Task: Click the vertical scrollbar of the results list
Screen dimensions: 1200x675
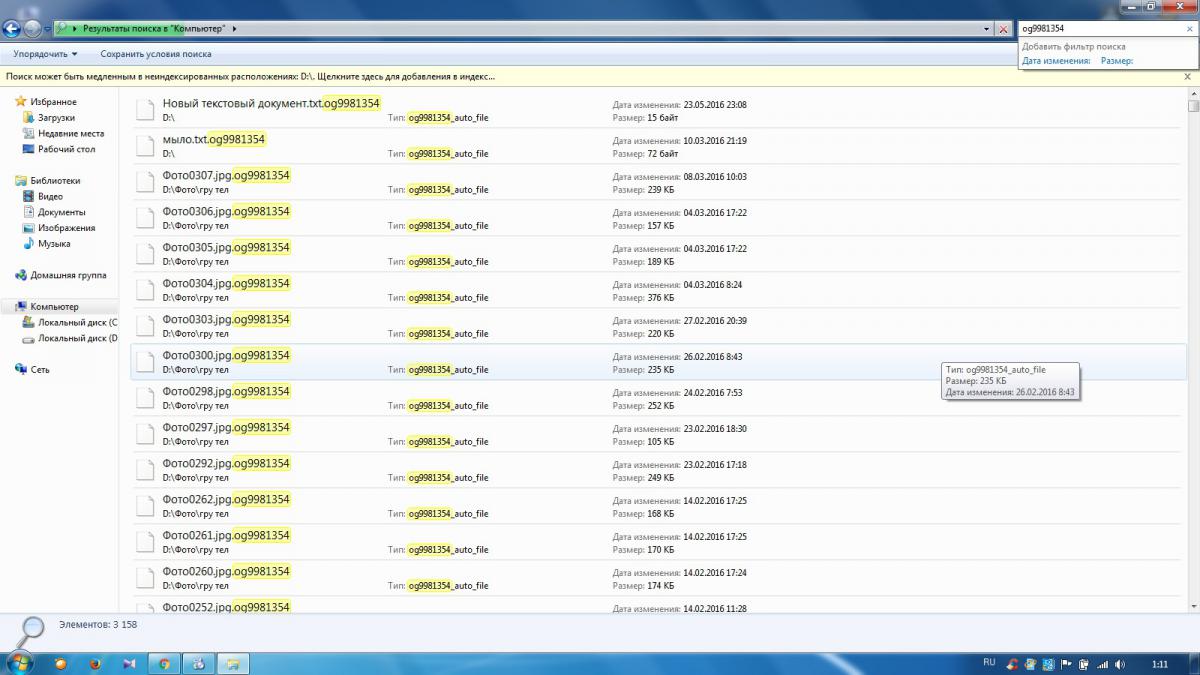Action: [x=1193, y=350]
